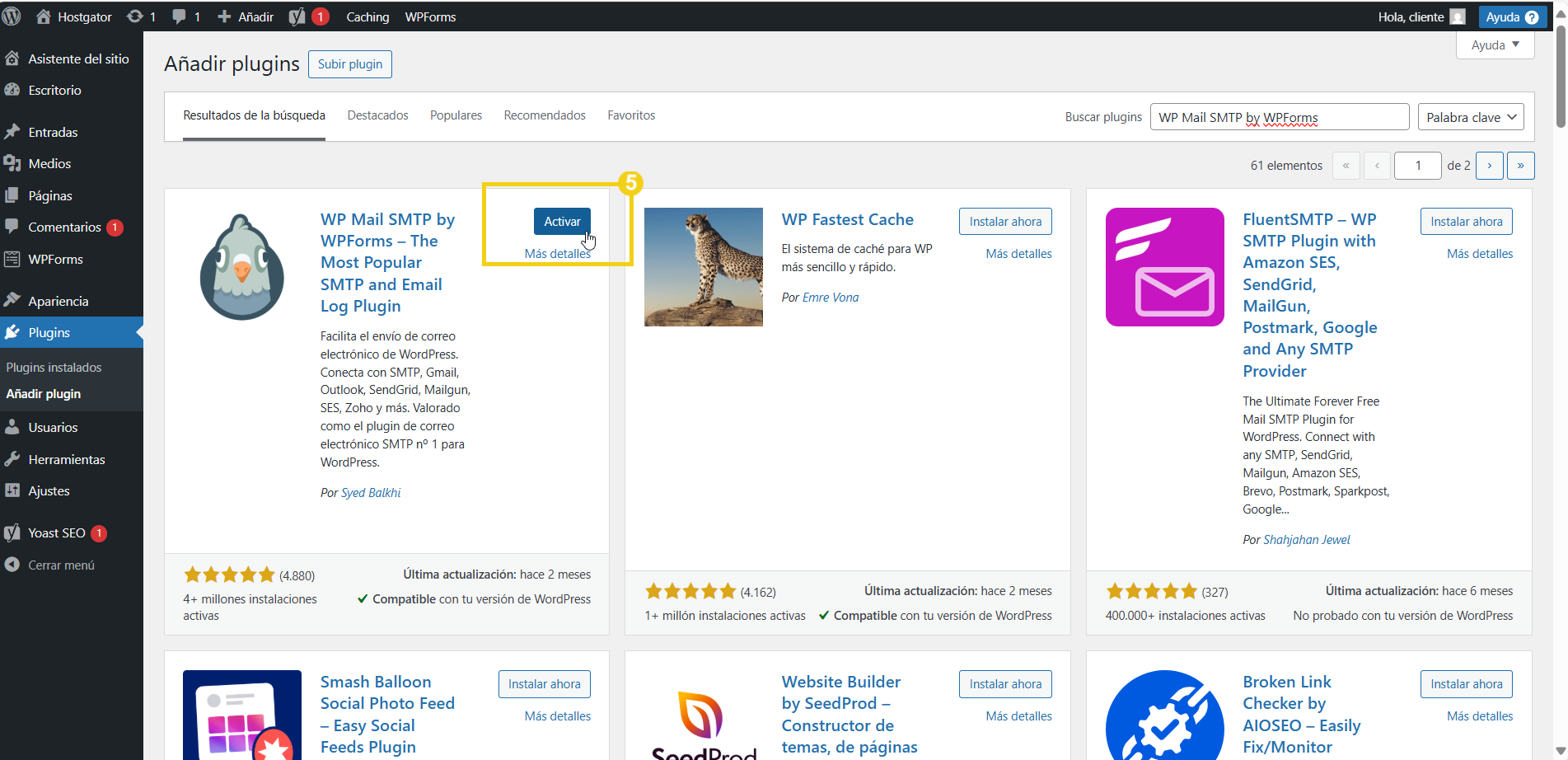Click the current page number field
Image resolution: width=1568 pixels, height=760 pixels.
(x=1417, y=166)
